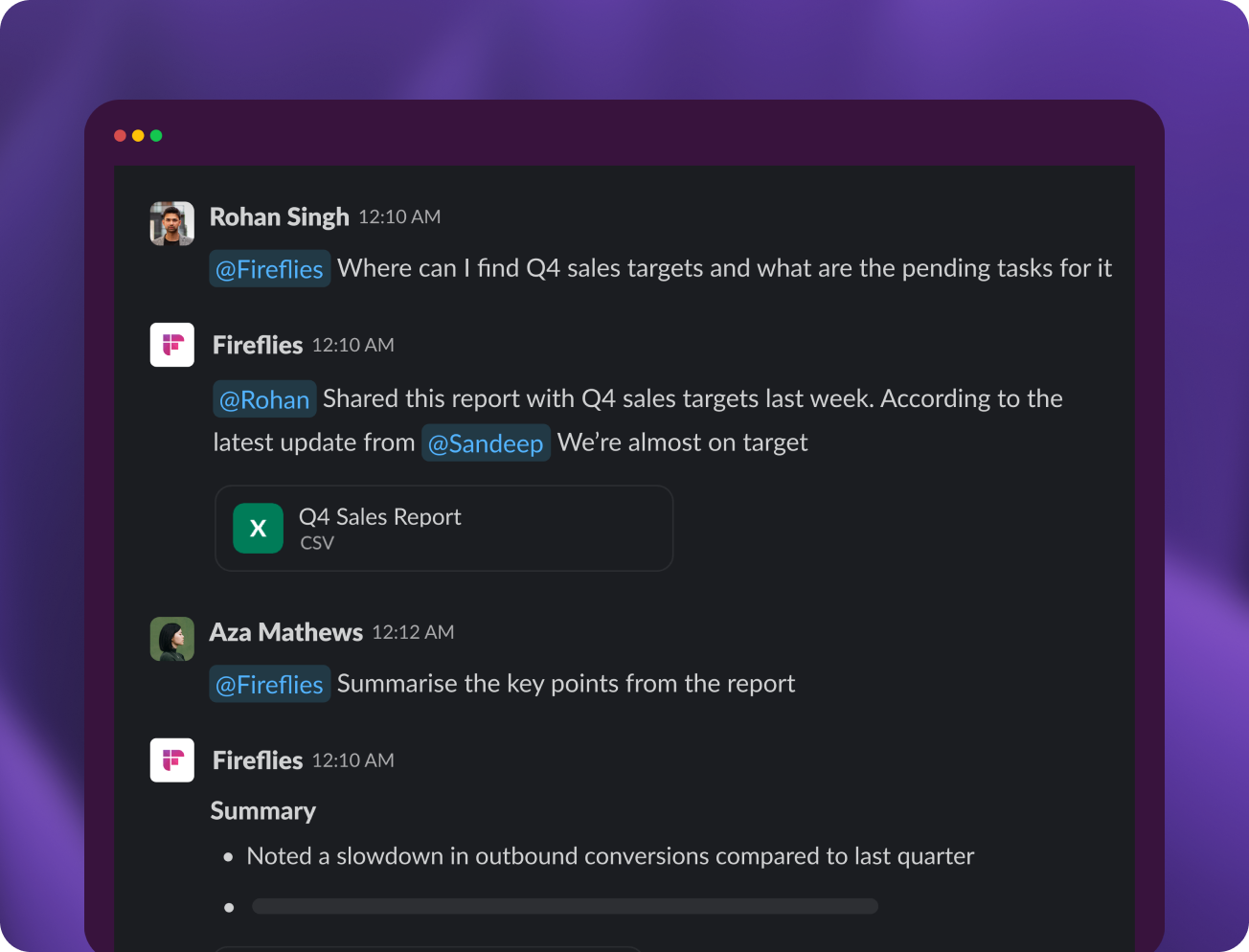Open Fireflies sender name above Summary
1249x952 pixels.
click(x=257, y=760)
